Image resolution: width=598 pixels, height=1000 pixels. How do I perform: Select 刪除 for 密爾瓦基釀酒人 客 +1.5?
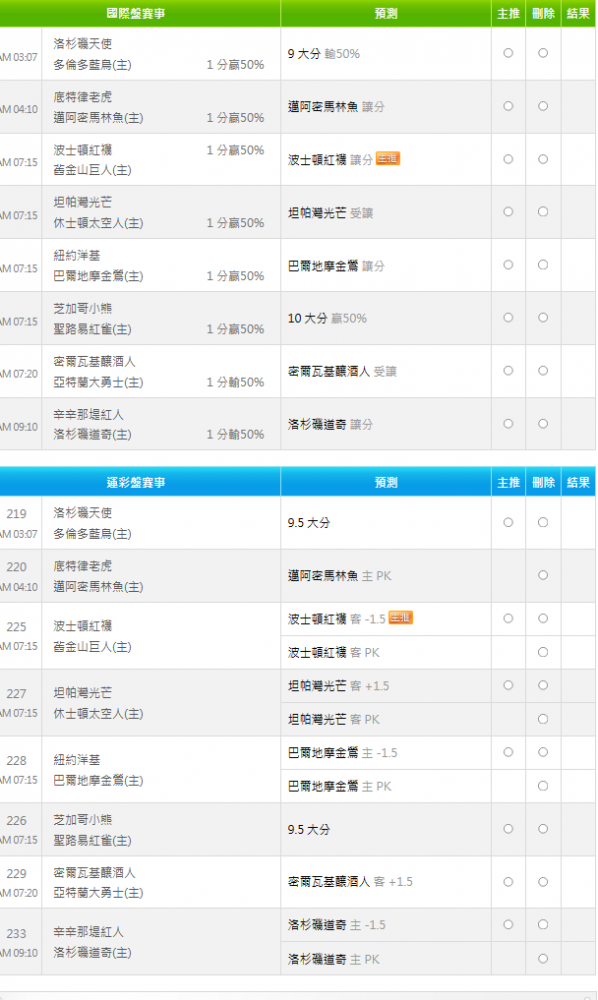pos(543,882)
